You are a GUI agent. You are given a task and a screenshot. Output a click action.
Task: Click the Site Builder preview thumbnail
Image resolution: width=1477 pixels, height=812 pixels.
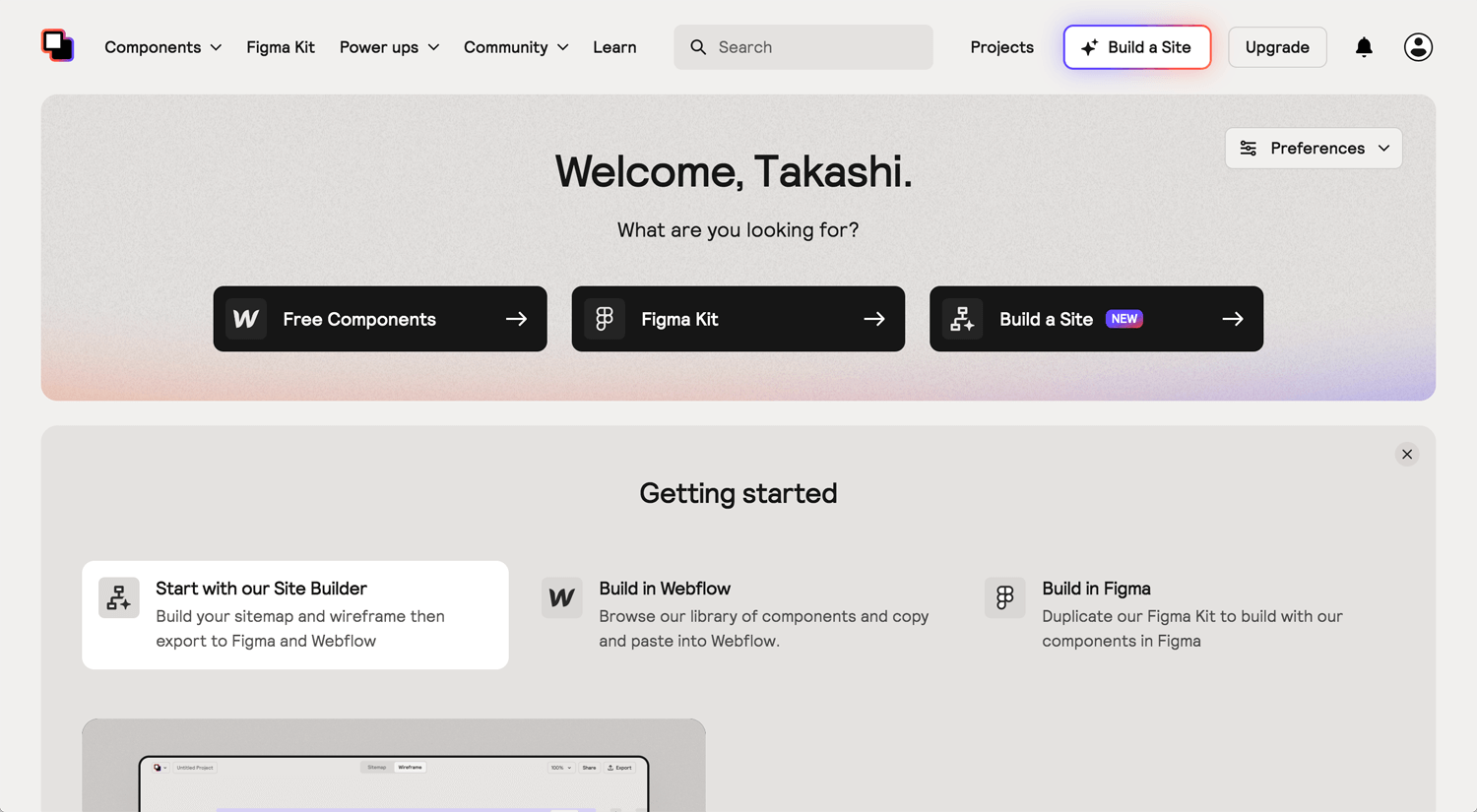(394, 766)
